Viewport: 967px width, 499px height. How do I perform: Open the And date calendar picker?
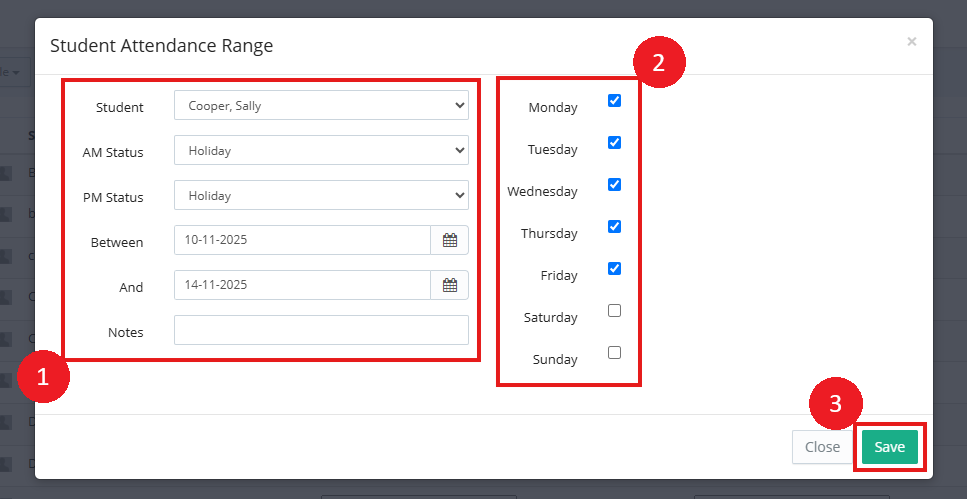click(449, 286)
